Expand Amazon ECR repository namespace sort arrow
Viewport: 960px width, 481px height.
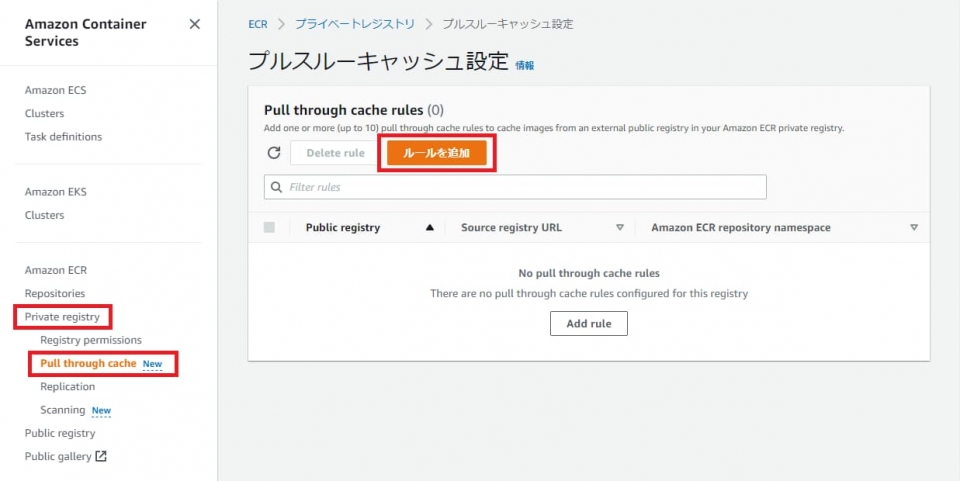[x=913, y=227]
